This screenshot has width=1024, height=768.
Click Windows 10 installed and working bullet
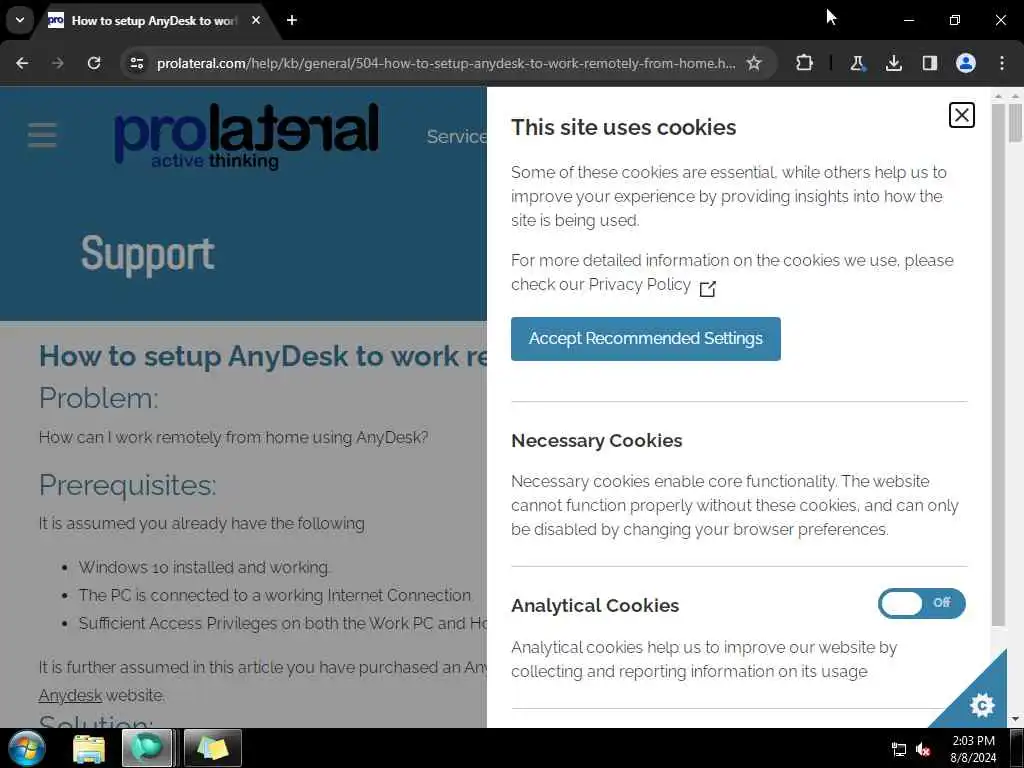pyautogui.click(x=204, y=568)
